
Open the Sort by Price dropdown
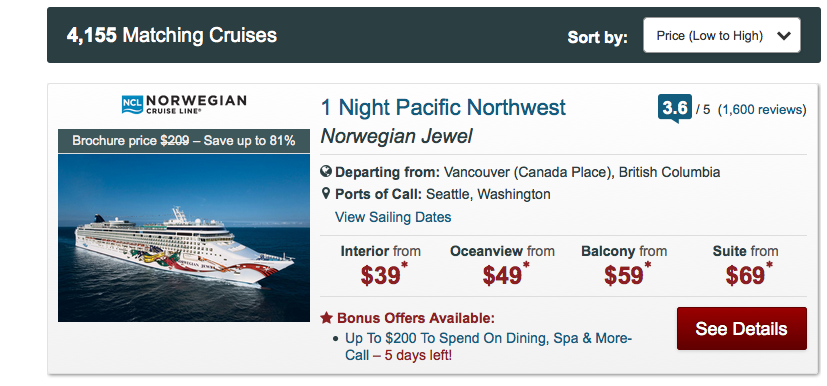[722, 35]
